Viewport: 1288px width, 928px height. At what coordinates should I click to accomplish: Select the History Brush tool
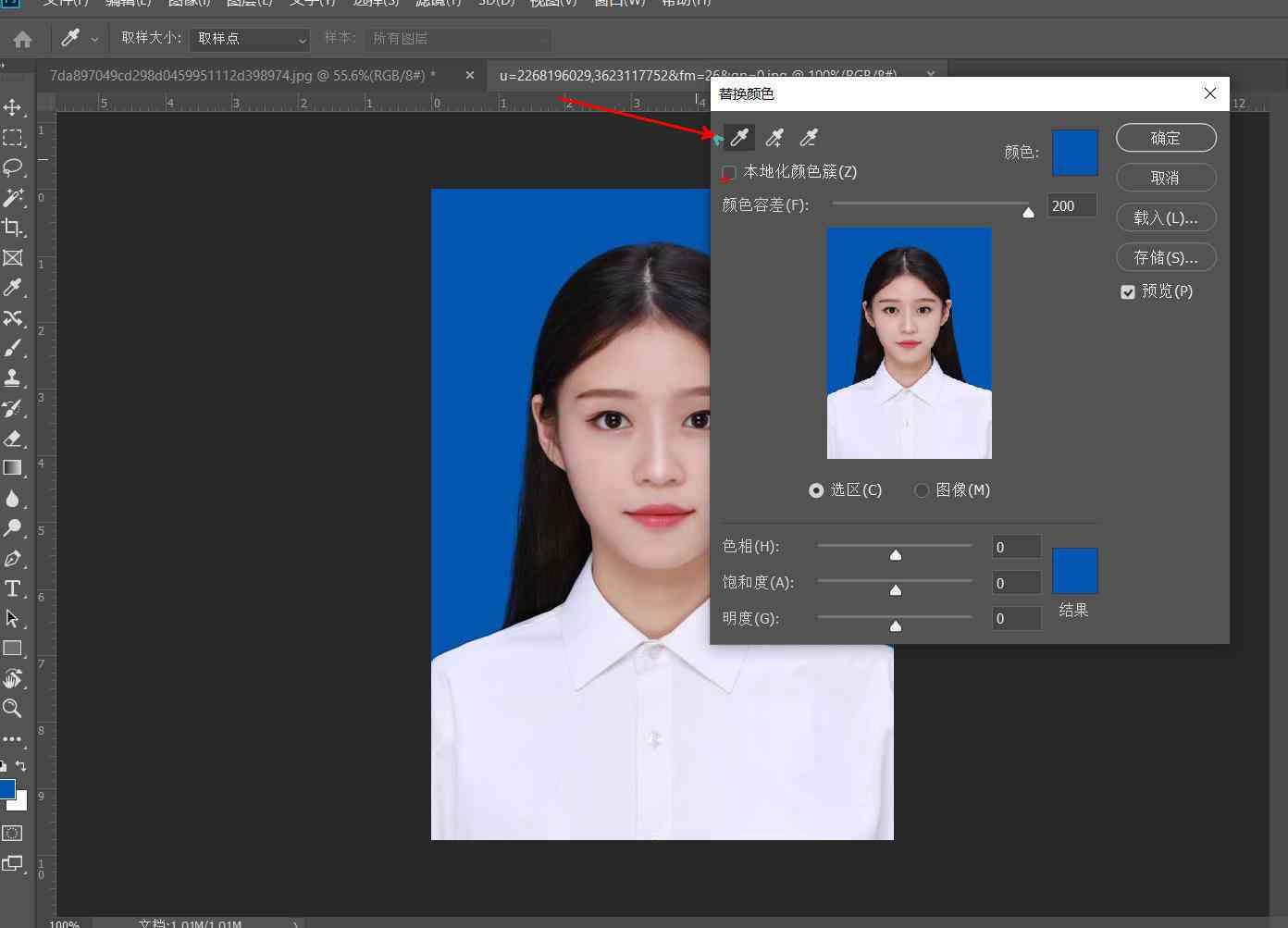point(13,408)
